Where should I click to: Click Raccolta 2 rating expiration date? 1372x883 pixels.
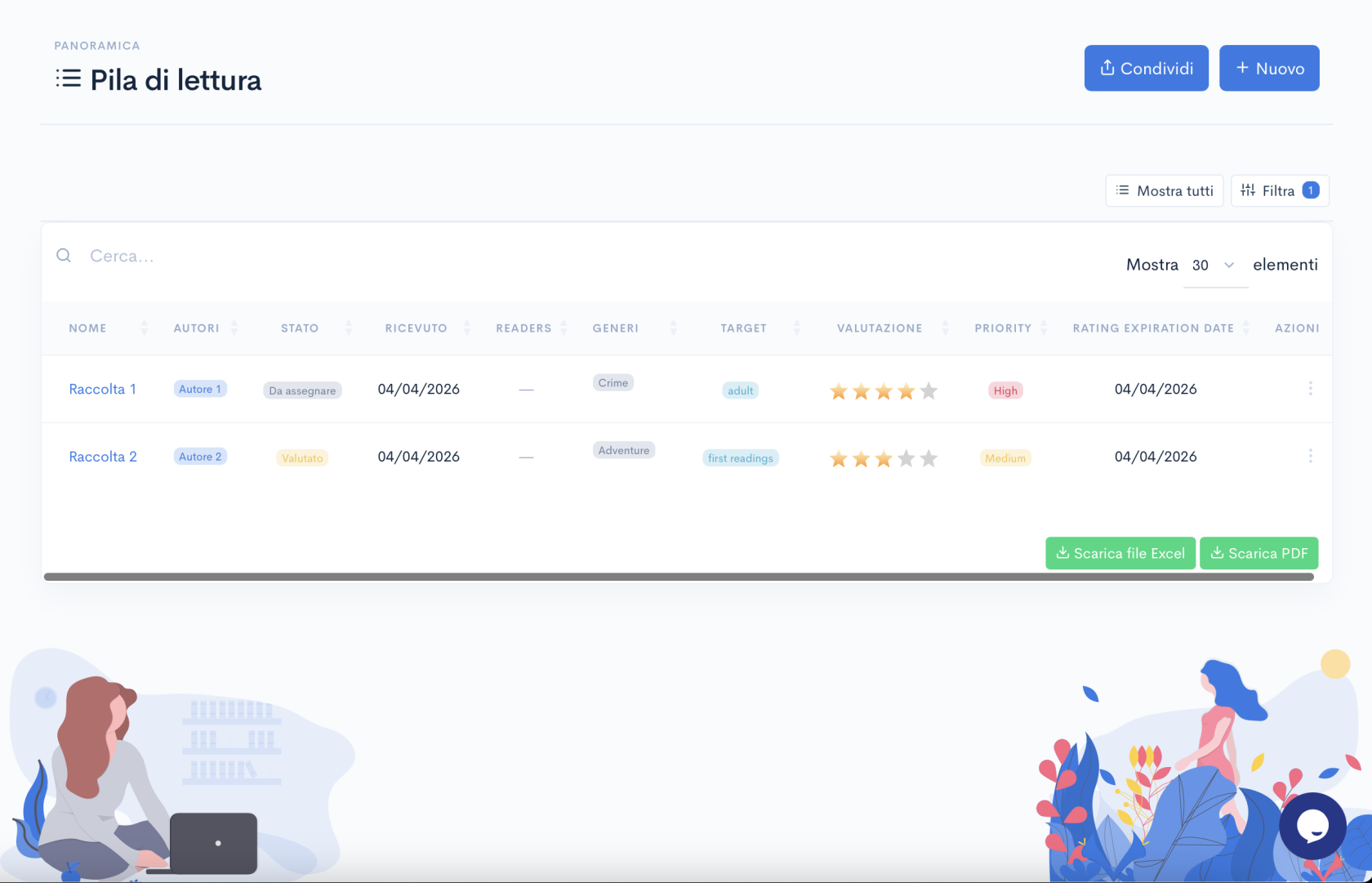tap(1156, 457)
